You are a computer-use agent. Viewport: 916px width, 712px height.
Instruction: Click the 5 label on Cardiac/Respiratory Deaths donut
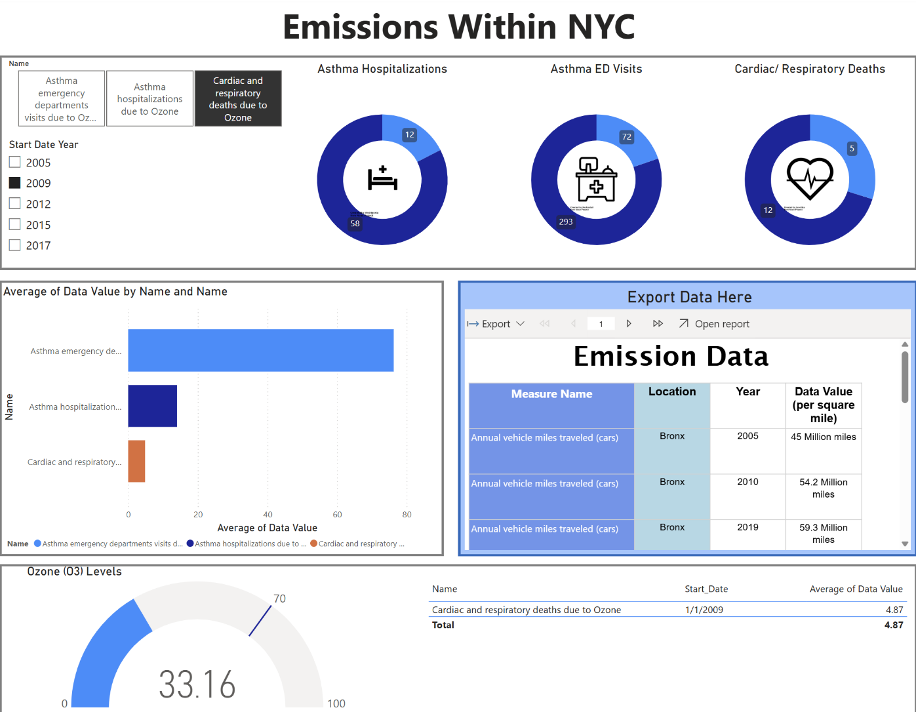coord(852,148)
